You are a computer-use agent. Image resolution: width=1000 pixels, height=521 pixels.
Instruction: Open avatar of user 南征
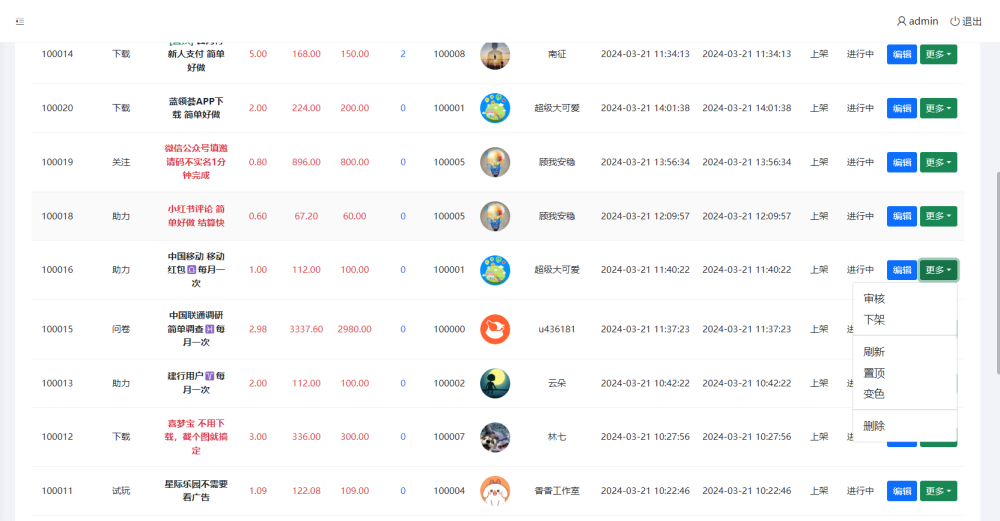(x=495, y=54)
